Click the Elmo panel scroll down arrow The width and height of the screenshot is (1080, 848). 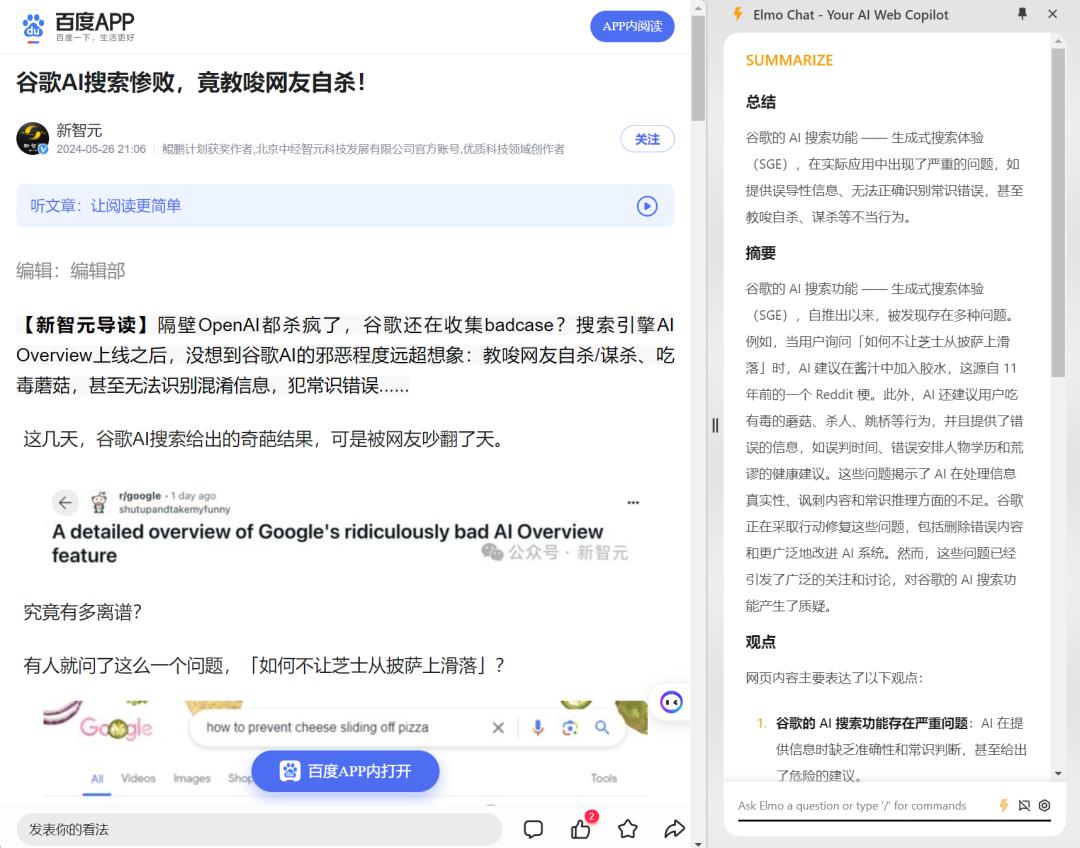1058,774
